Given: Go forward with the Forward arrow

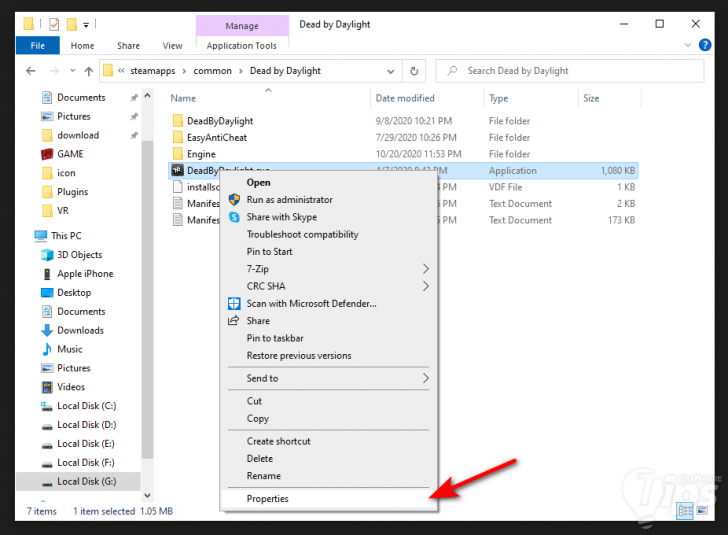Looking at the screenshot, I should (x=54, y=71).
